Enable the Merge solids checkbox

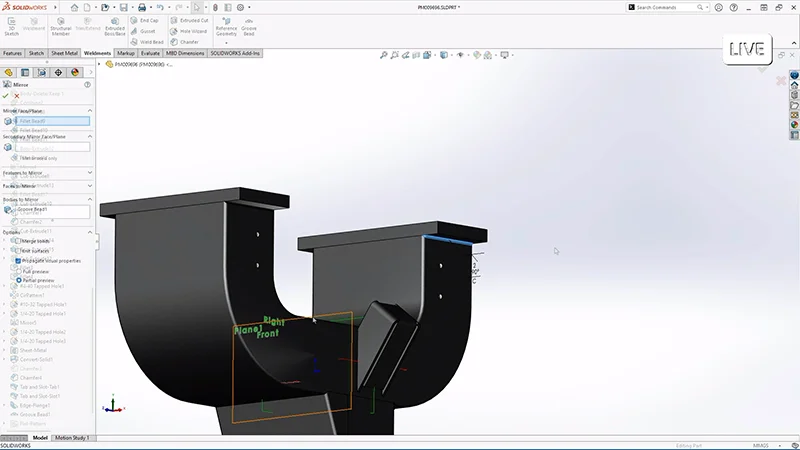18,241
